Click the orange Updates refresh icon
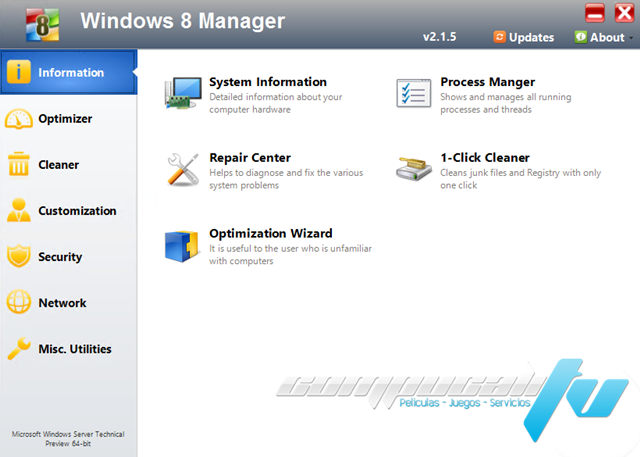 pos(500,37)
